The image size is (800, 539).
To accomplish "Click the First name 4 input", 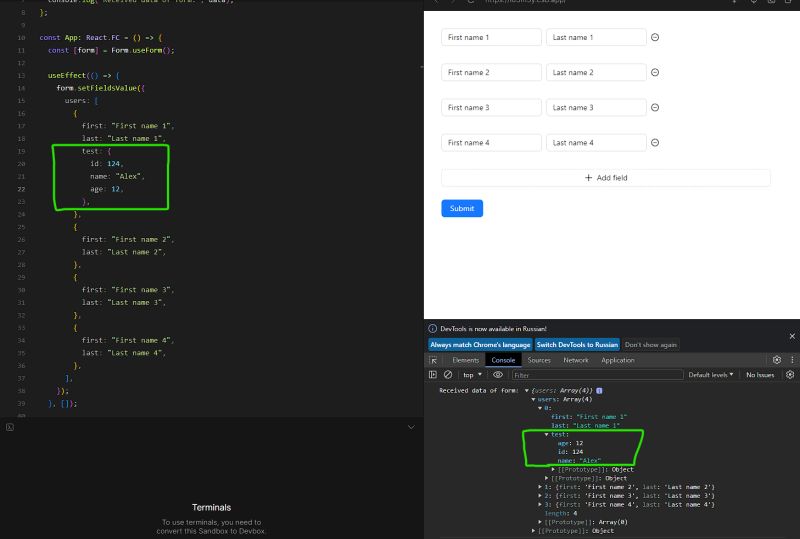I will (491, 143).
